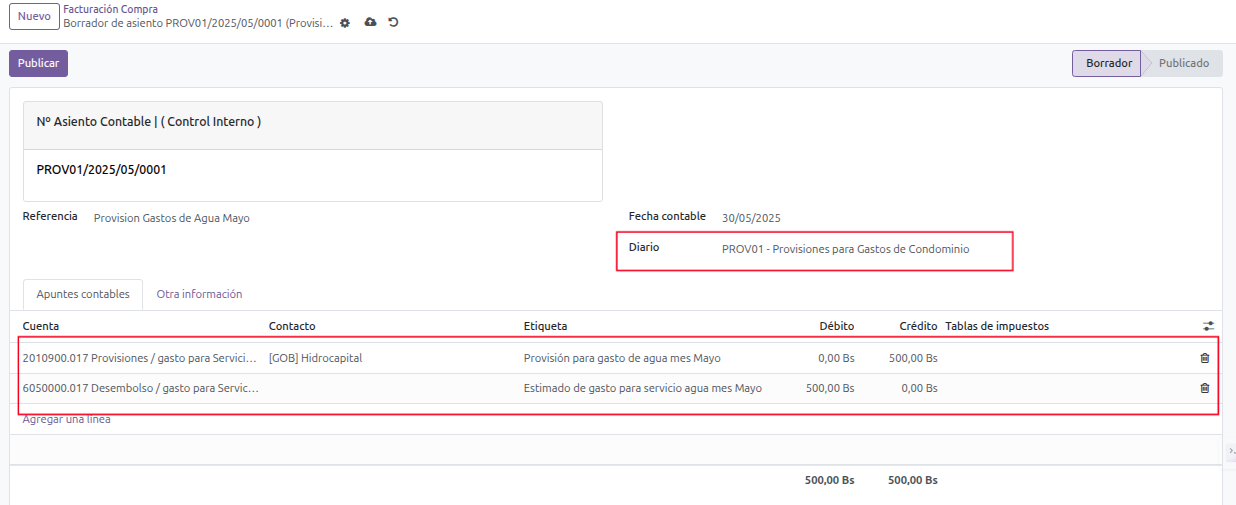
Task: Open the Apuntes contables tab
Action: pos(83,294)
